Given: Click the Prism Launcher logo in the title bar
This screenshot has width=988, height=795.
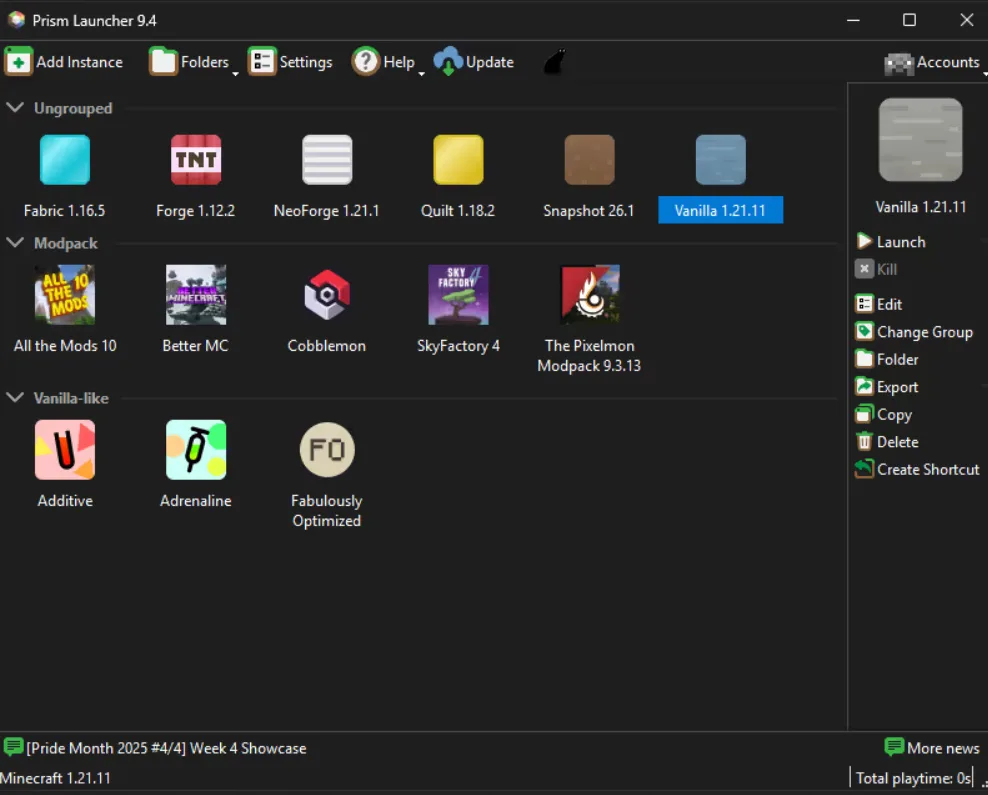Looking at the screenshot, I should (16, 20).
